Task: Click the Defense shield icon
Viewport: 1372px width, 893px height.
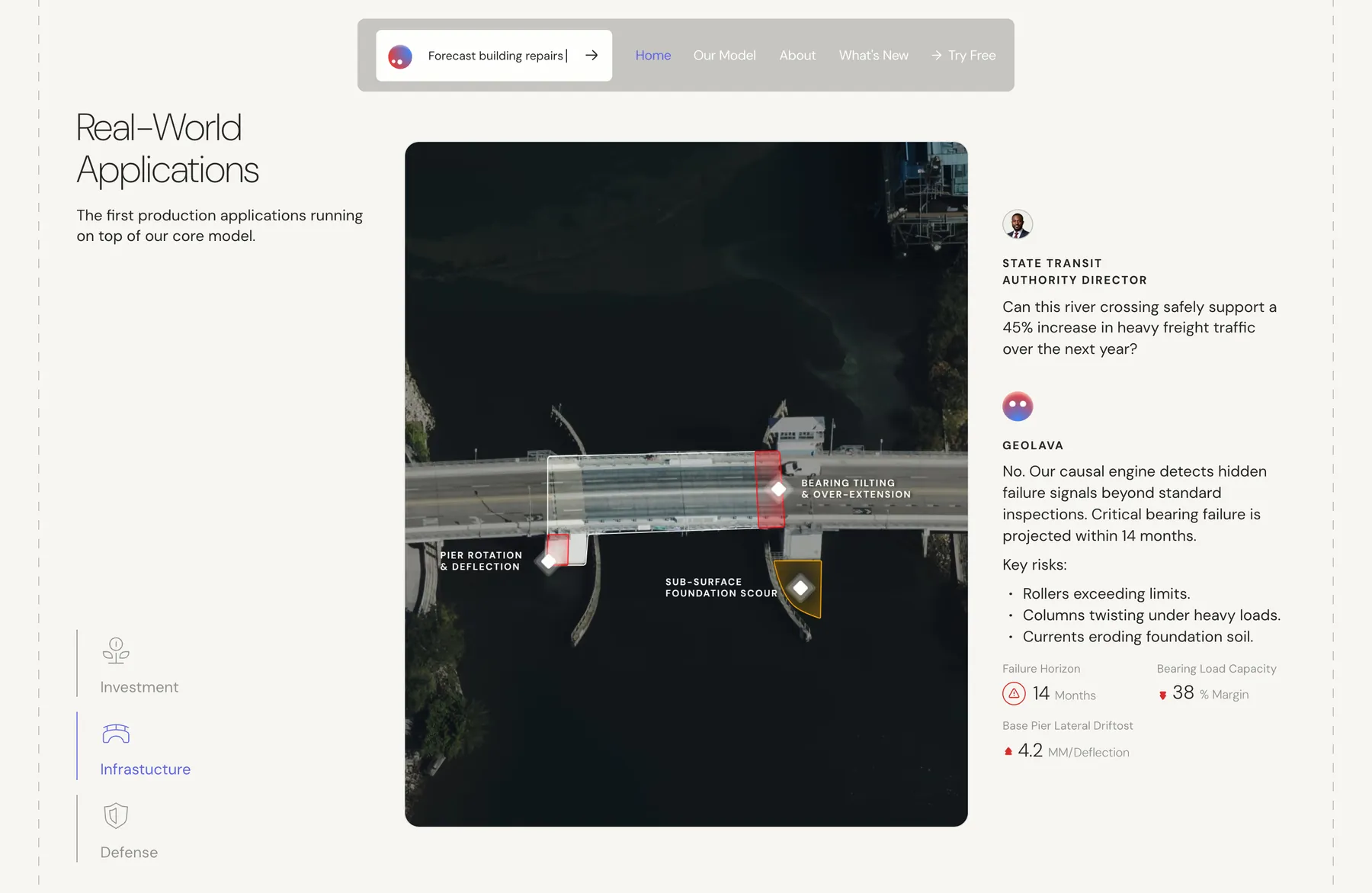Action: (116, 816)
